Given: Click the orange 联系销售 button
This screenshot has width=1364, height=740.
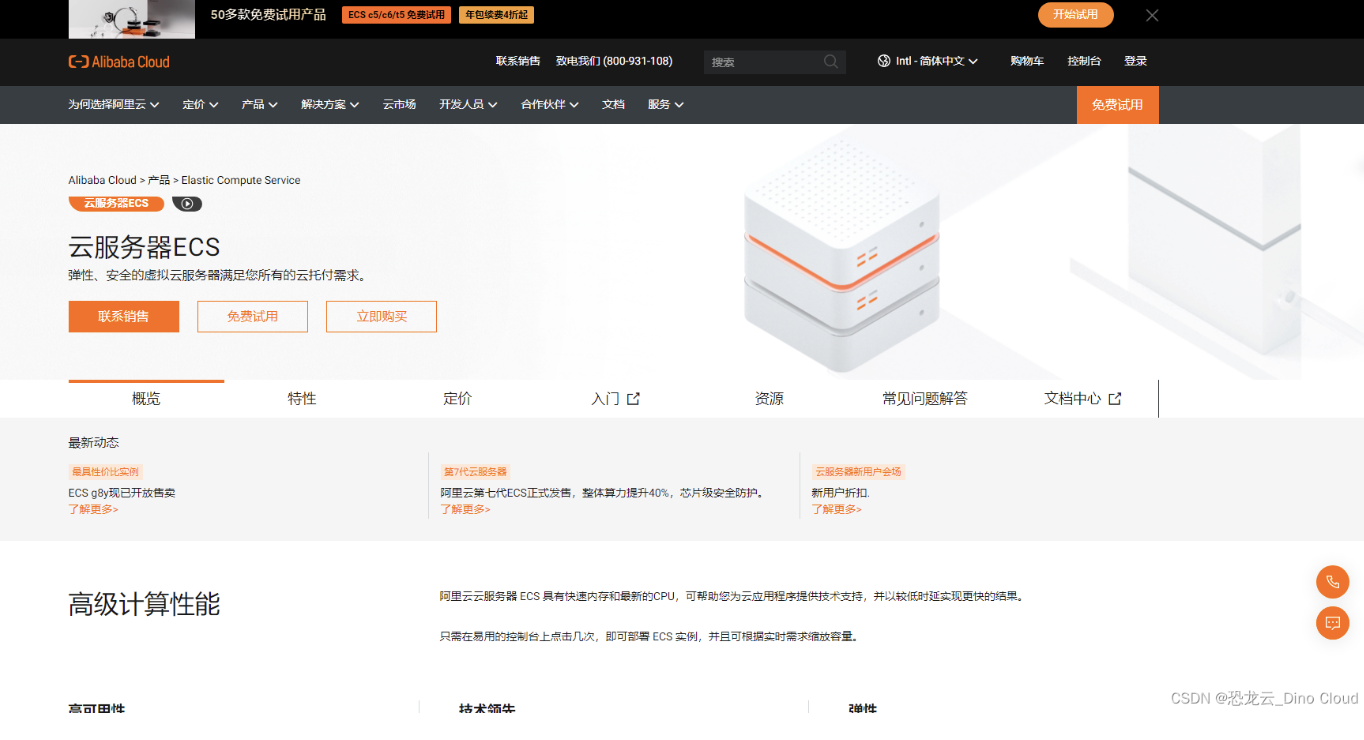Looking at the screenshot, I should pyautogui.click(x=124, y=316).
